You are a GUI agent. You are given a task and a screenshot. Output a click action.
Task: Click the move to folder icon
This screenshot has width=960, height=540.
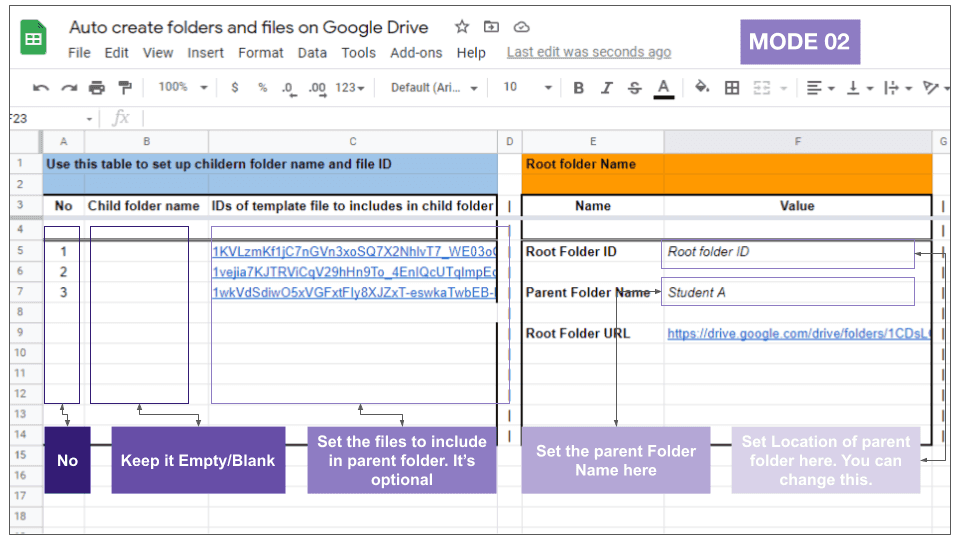[x=491, y=27]
